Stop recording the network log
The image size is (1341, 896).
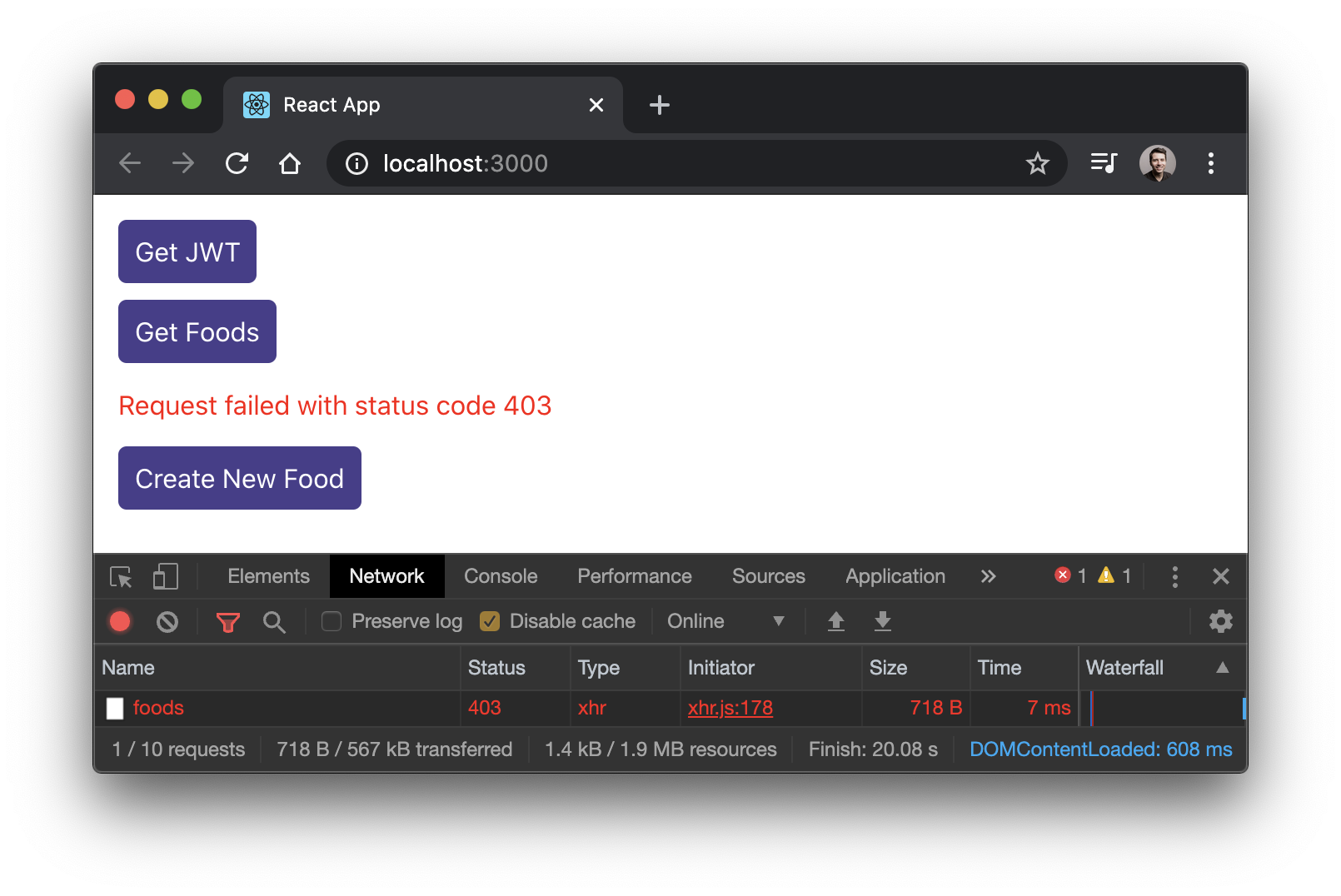(120, 622)
